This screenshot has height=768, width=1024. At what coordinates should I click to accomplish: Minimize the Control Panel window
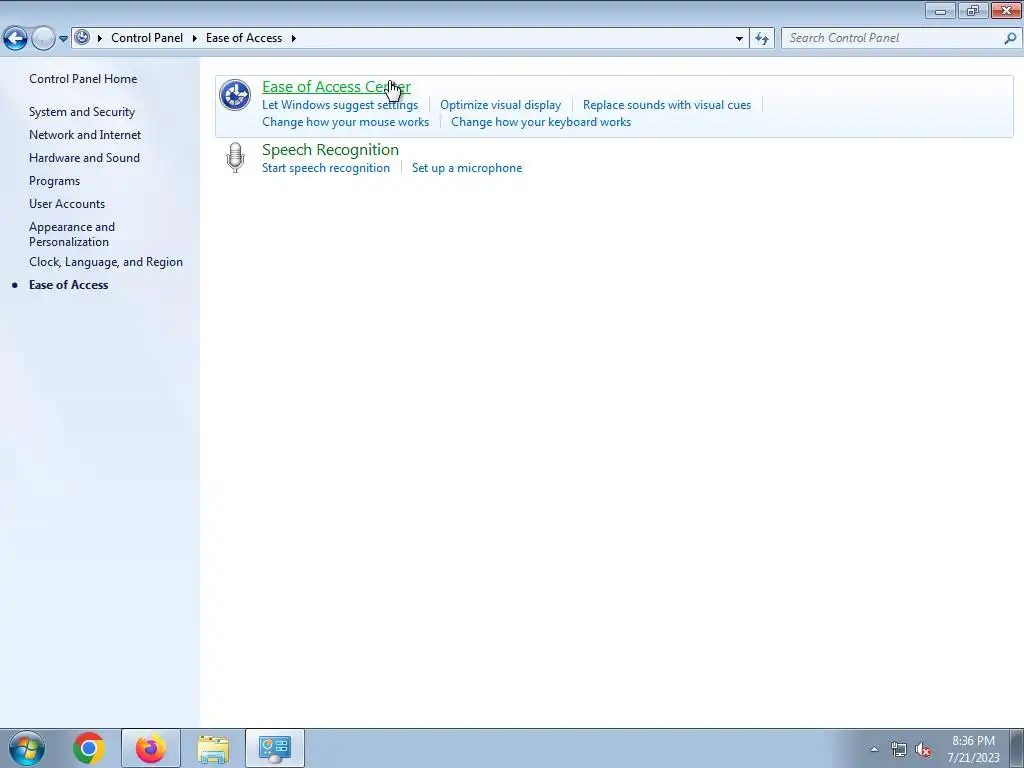pos(940,10)
